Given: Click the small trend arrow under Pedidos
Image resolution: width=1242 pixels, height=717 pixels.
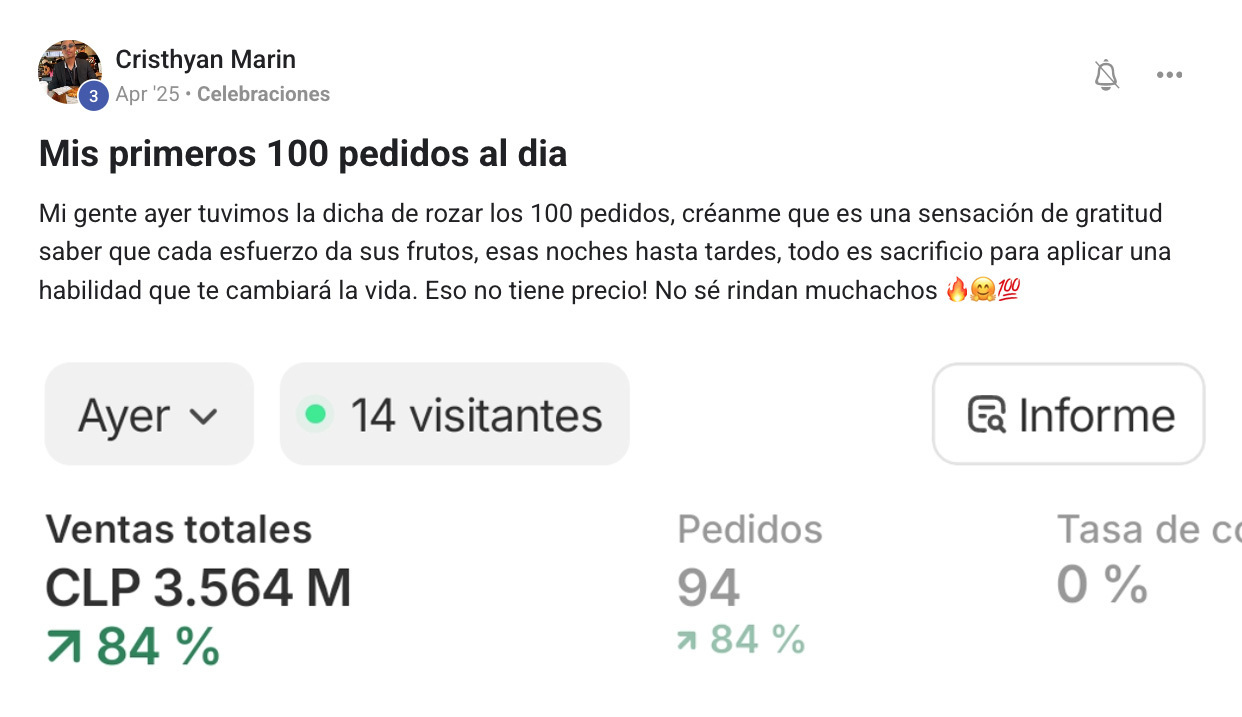Looking at the screenshot, I should point(686,640).
